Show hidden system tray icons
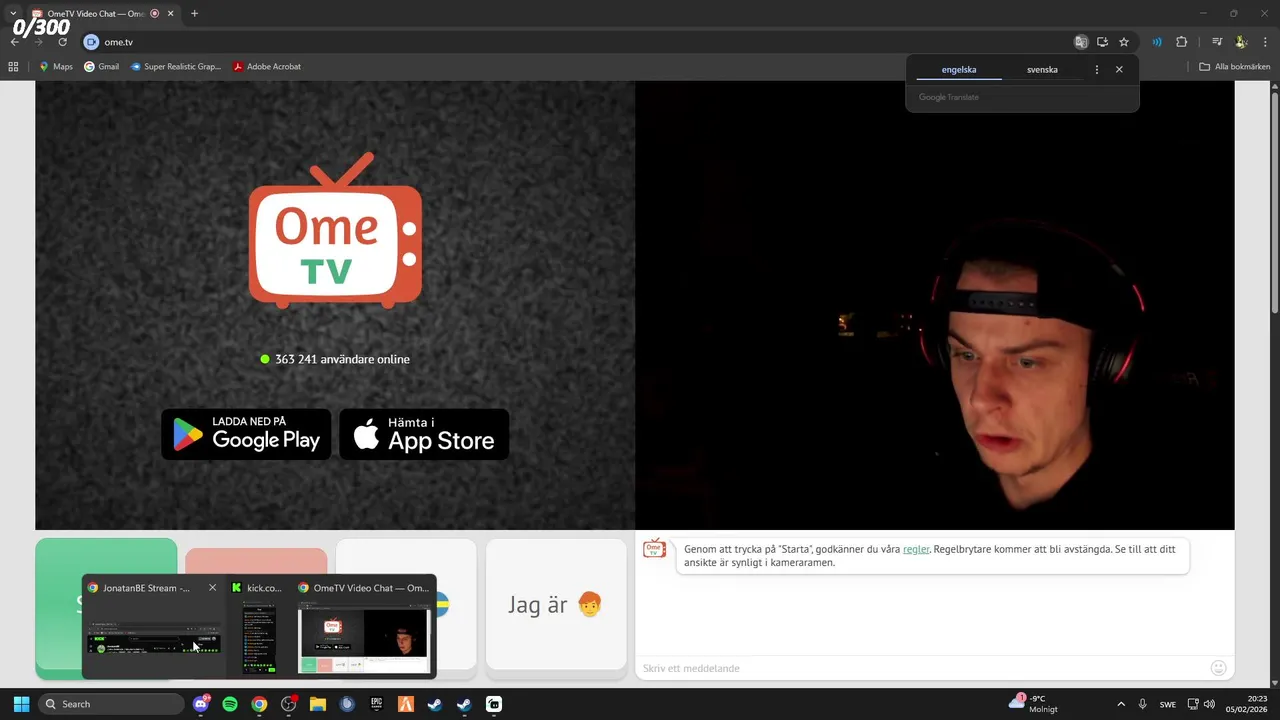The width and height of the screenshot is (1280, 720). click(x=1120, y=704)
